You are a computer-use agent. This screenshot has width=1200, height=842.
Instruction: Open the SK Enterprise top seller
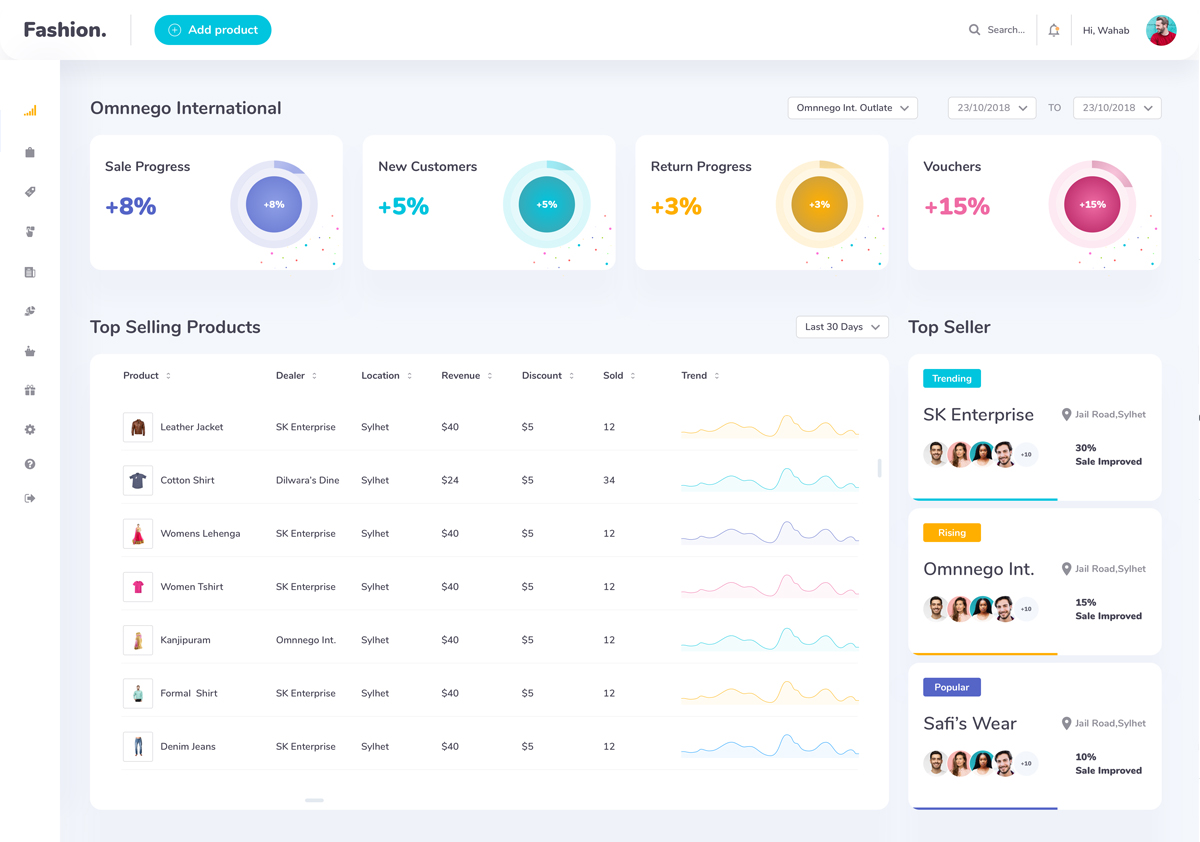click(x=980, y=413)
